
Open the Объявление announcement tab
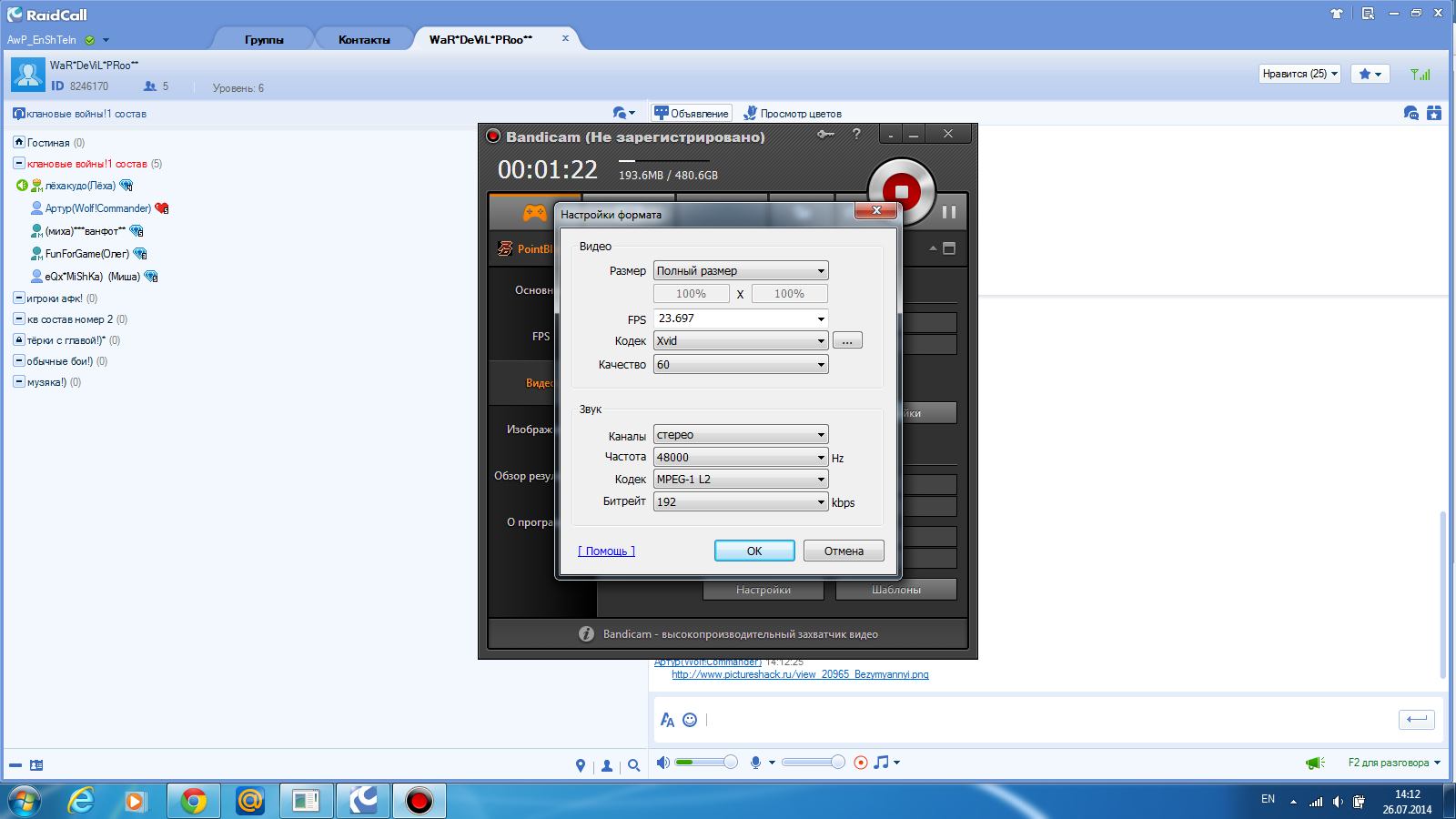click(692, 113)
